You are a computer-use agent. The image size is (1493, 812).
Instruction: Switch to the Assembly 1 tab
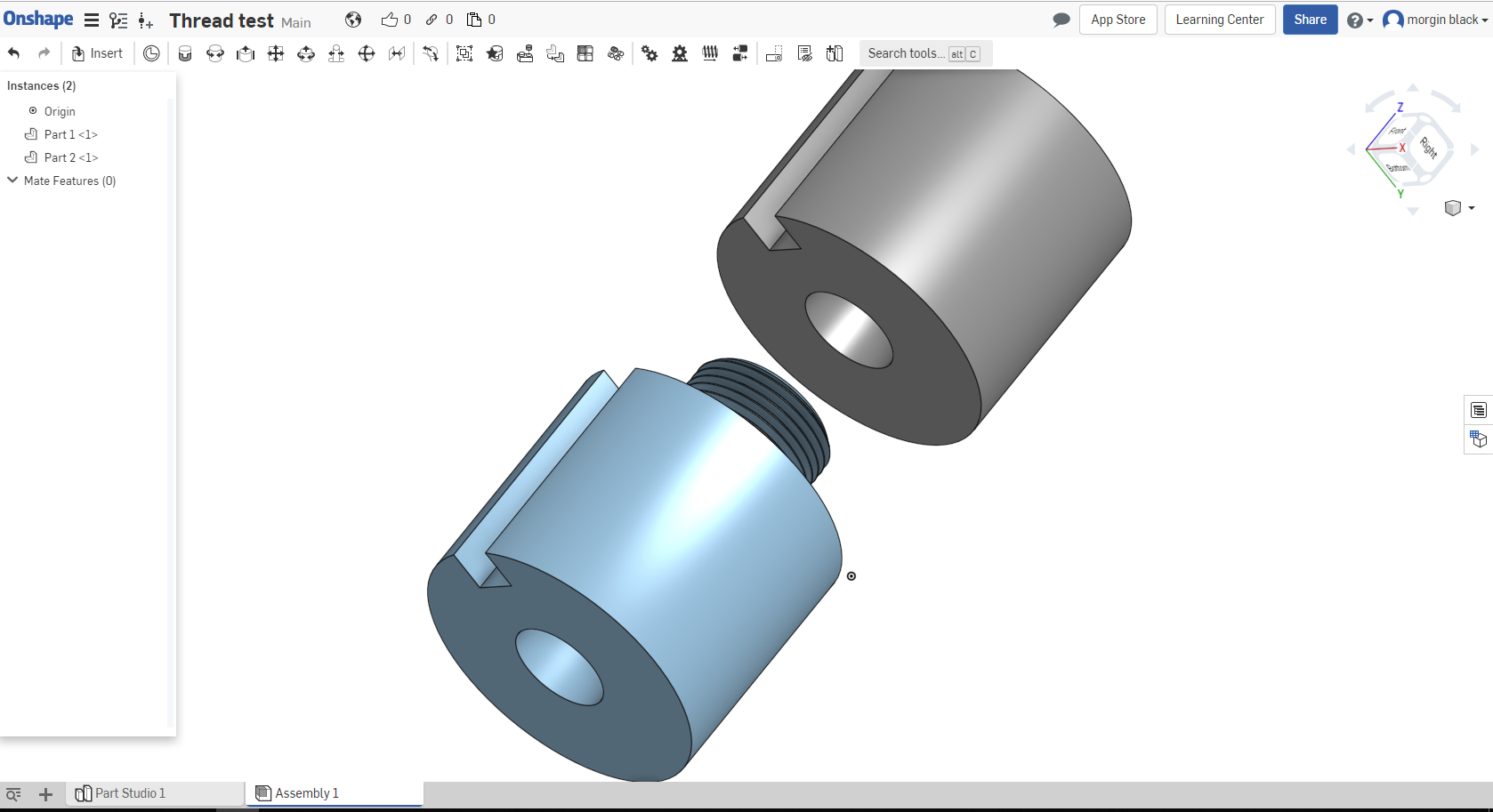pyautogui.click(x=335, y=793)
